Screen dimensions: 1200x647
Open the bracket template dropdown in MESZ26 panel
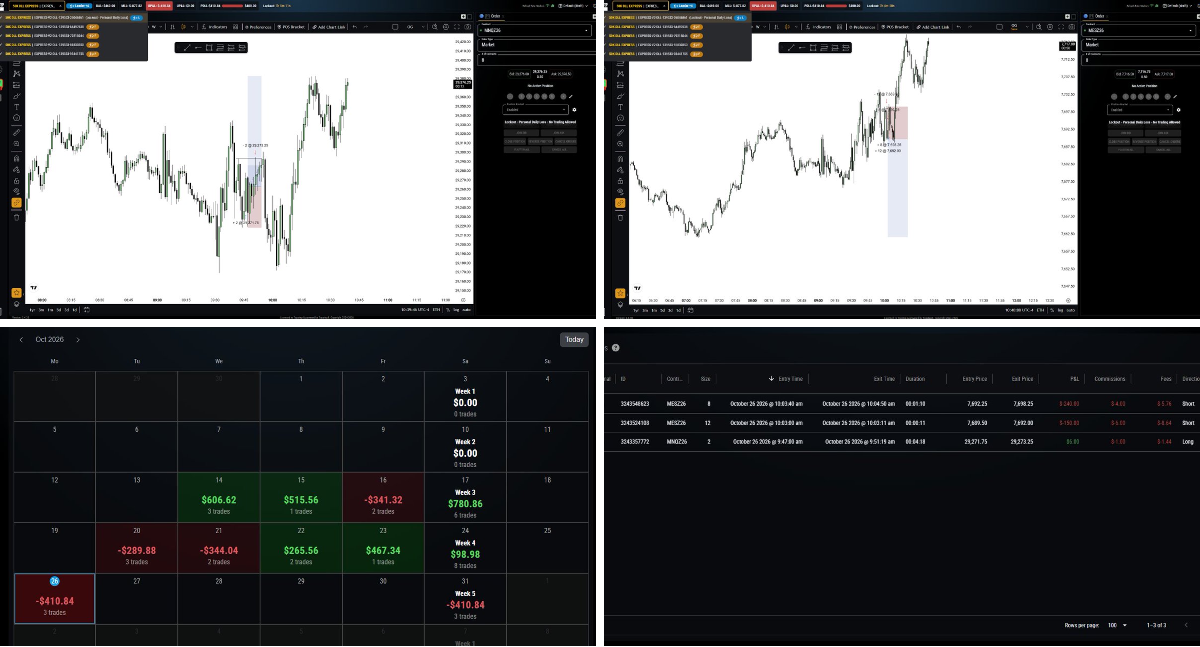(1140, 109)
